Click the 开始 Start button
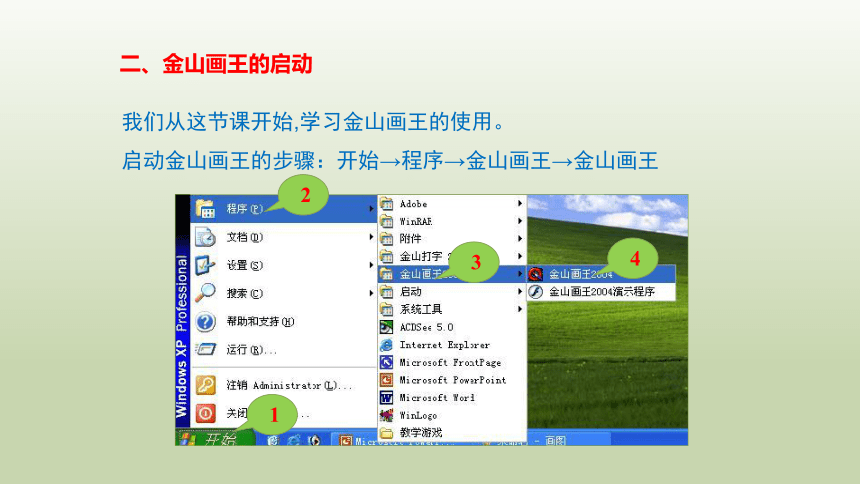 click(x=216, y=439)
